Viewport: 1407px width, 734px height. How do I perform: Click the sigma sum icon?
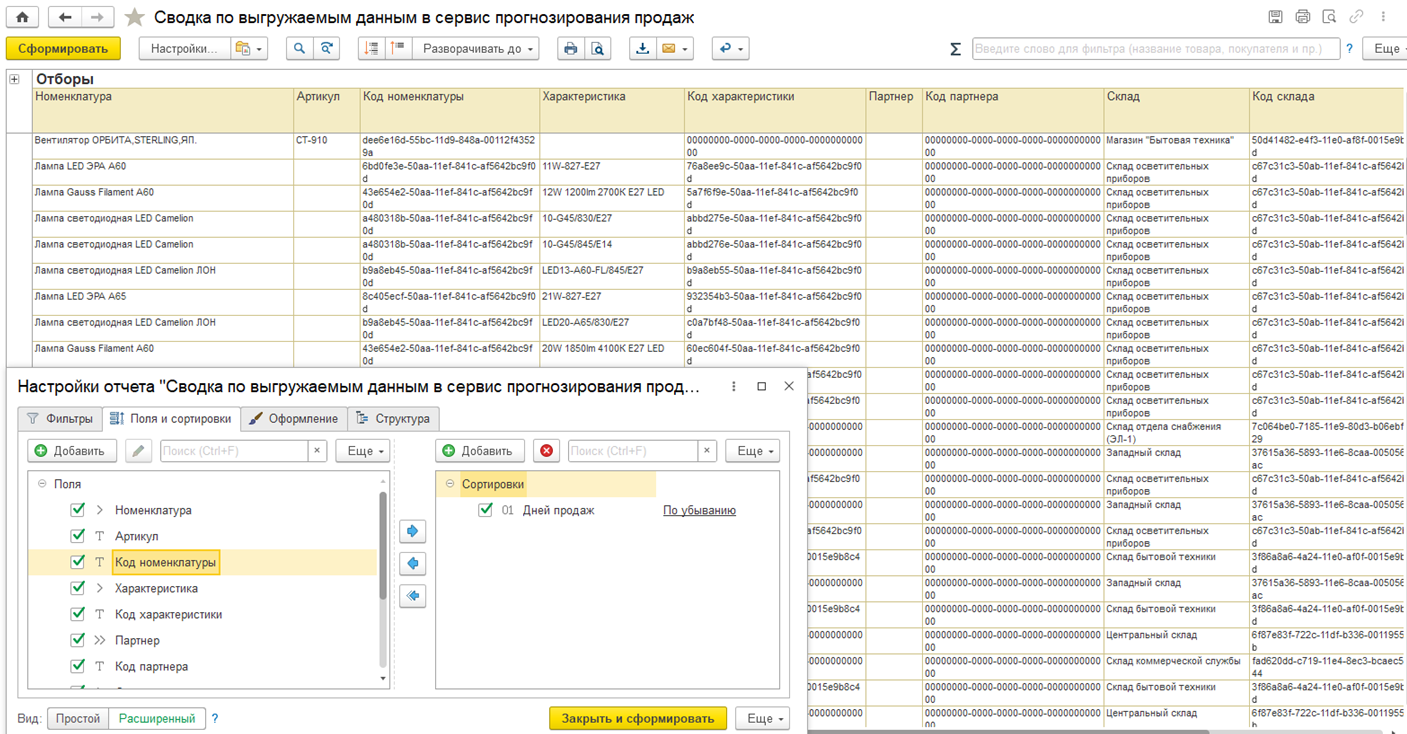click(x=955, y=49)
